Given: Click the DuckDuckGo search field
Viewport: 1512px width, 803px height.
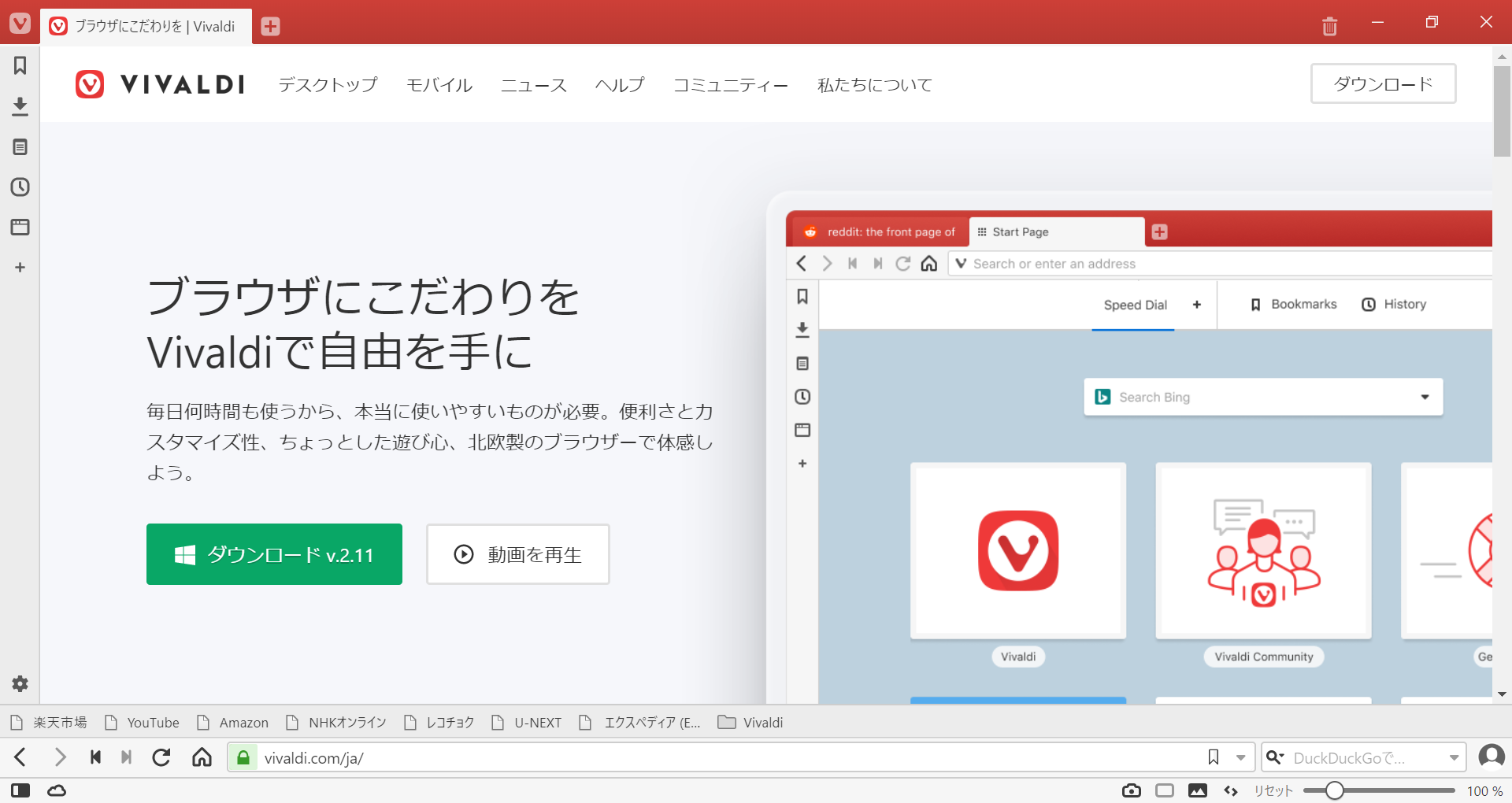Looking at the screenshot, I should (x=1365, y=757).
